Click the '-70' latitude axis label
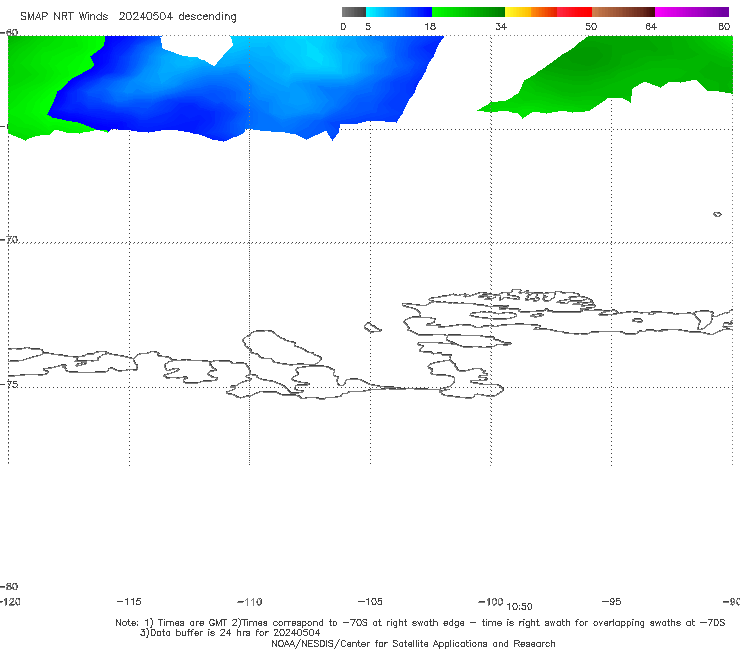Screen dimensions: 740x650 (x=9, y=240)
